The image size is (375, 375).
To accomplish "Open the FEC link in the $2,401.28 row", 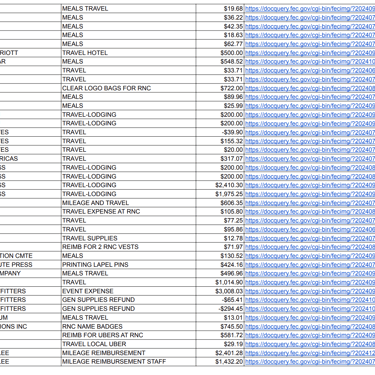I will 310,353.
